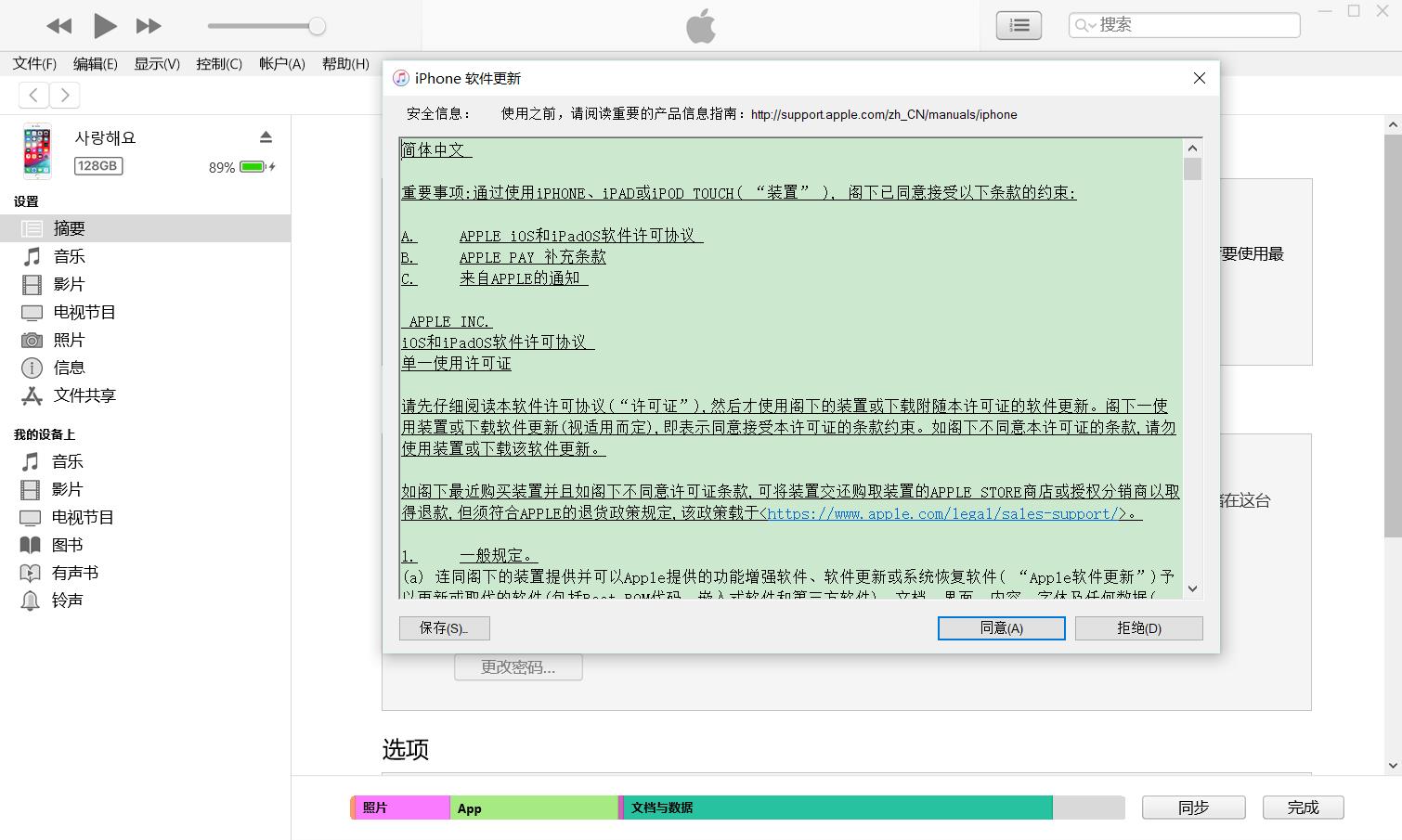Select 有声书 in the device sidebar
The height and width of the screenshot is (840, 1402).
pyautogui.click(x=74, y=573)
